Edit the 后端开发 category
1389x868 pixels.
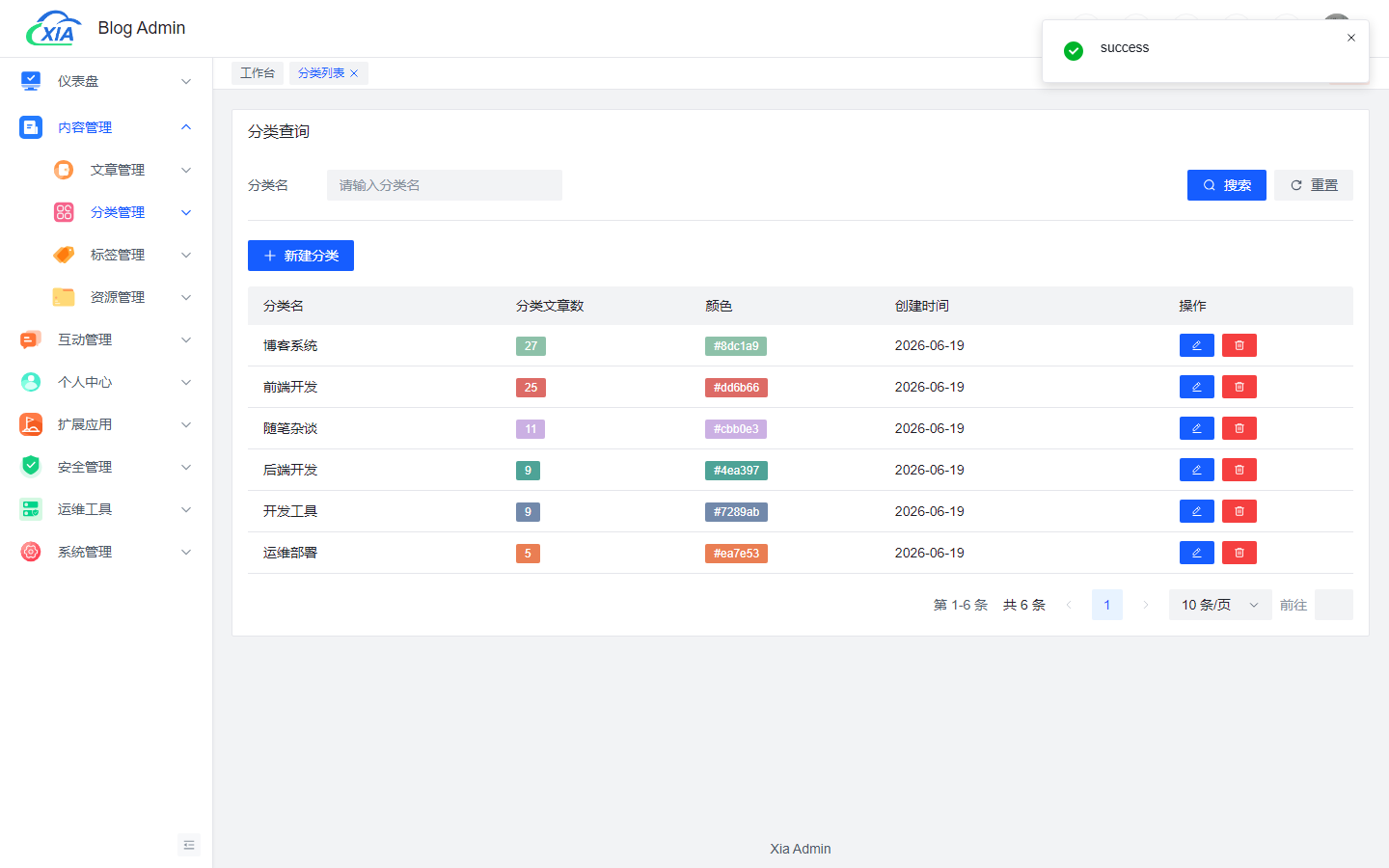tap(1197, 470)
